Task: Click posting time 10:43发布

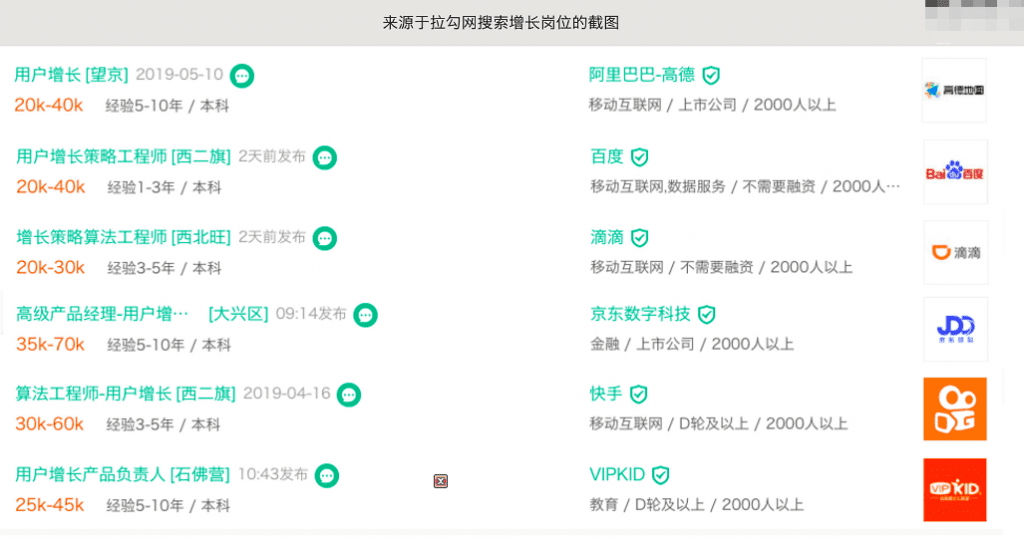Action: click(x=273, y=474)
